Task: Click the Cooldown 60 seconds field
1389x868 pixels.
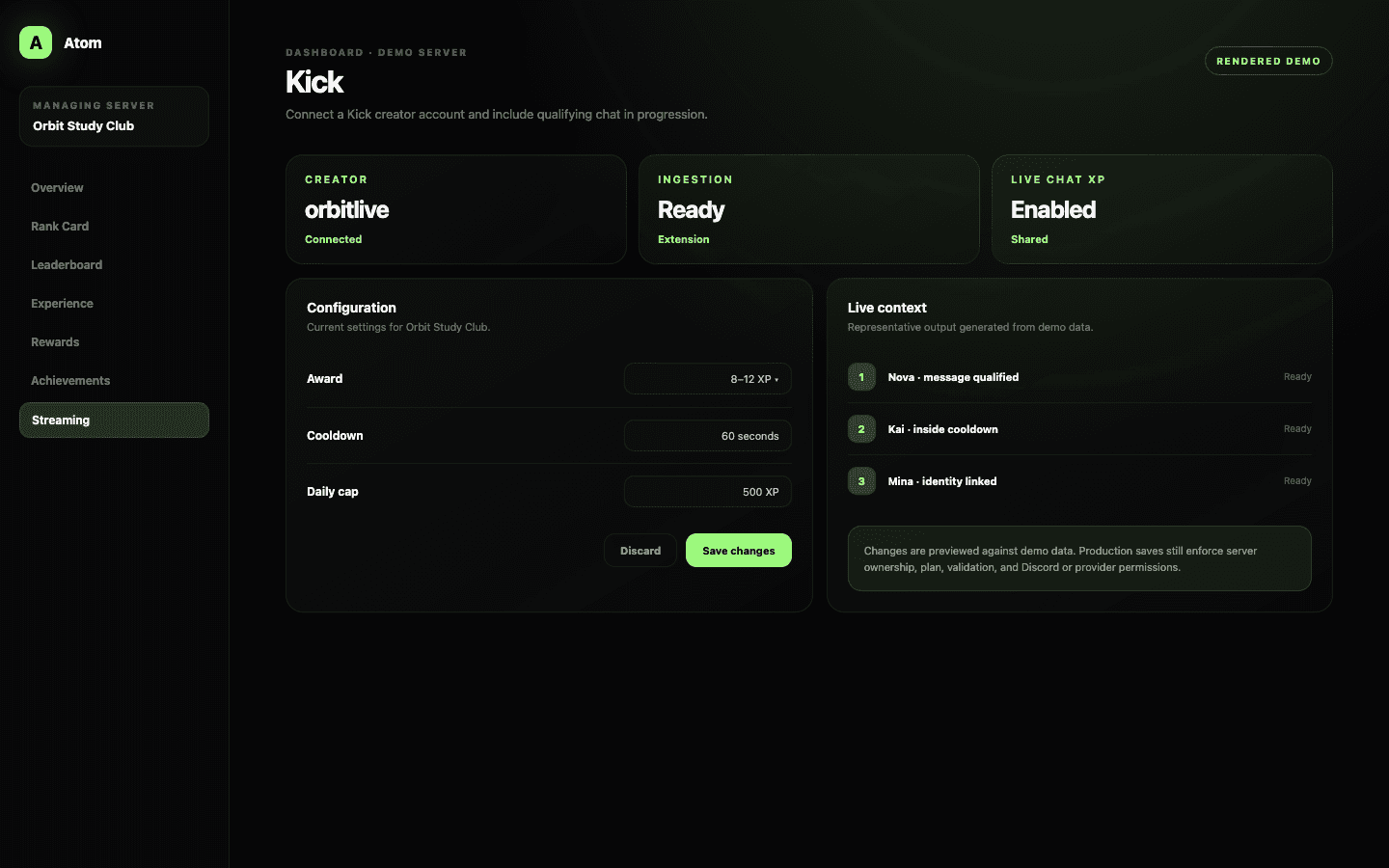Action: [708, 436]
